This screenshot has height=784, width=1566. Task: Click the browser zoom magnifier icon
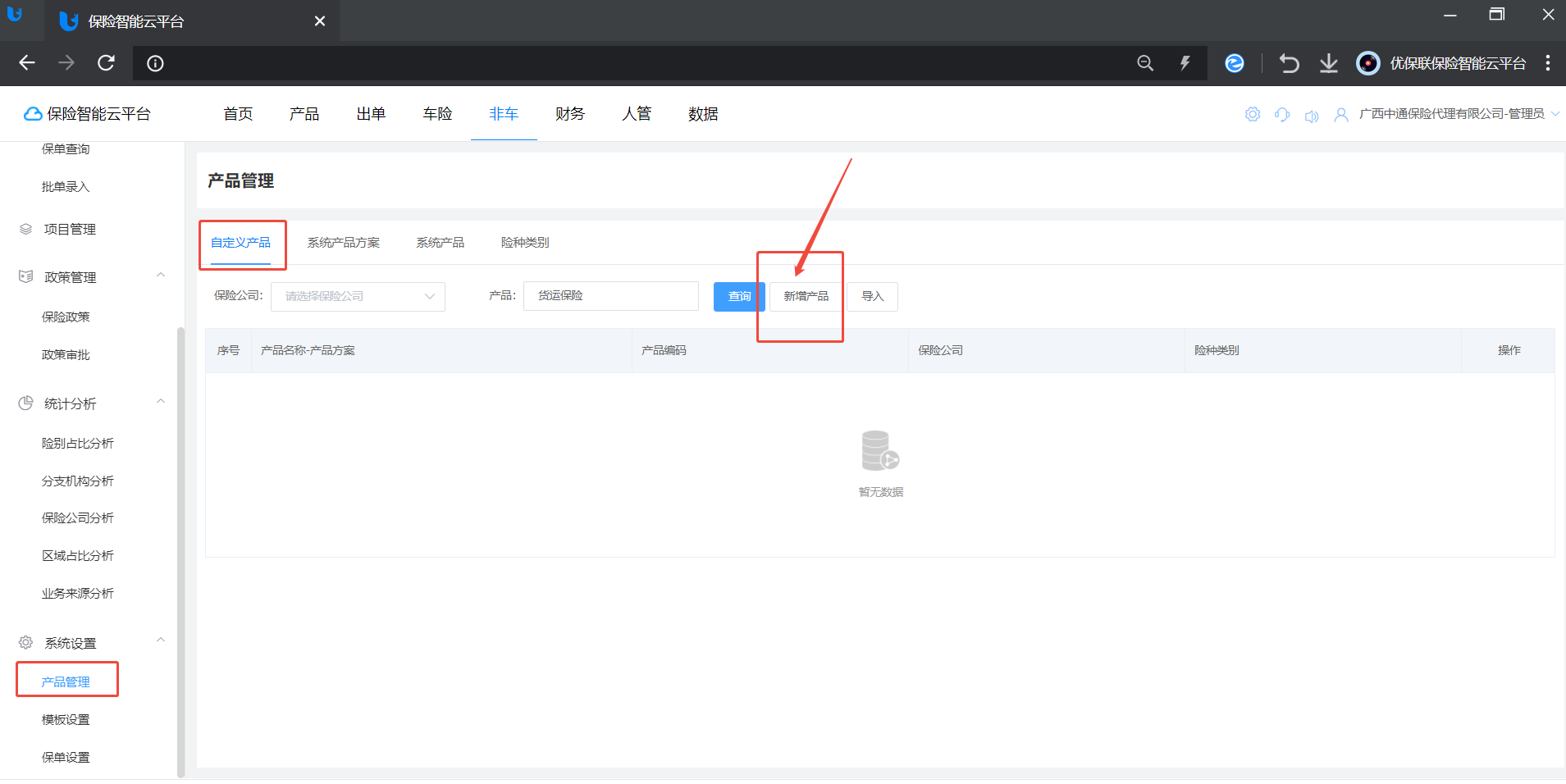[1145, 63]
